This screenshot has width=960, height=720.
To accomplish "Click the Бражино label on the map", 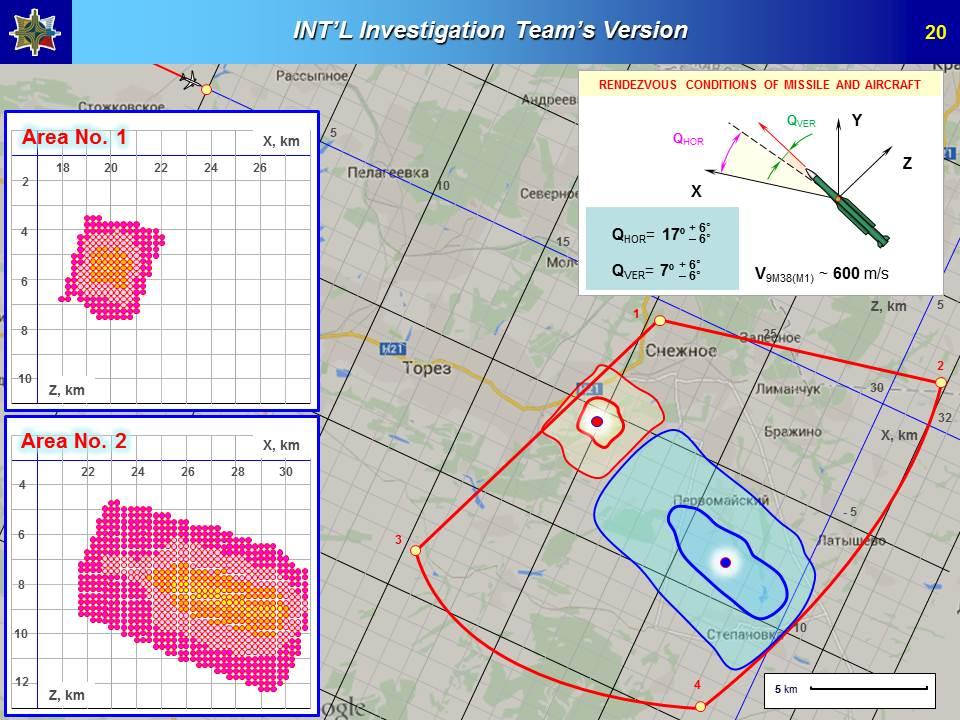I will [x=793, y=432].
